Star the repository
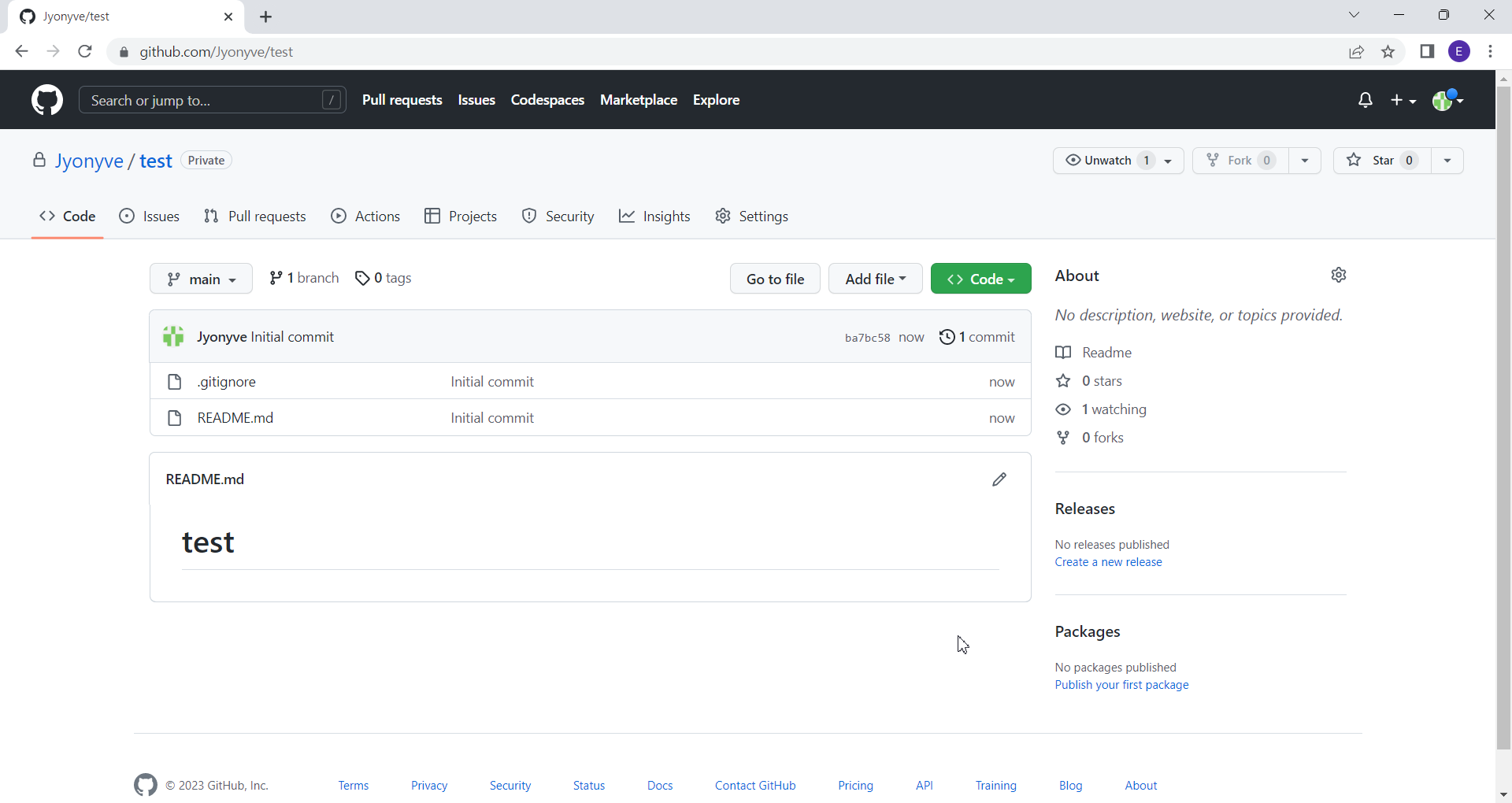Screen dimensions: 1512x803 coord(1382,161)
